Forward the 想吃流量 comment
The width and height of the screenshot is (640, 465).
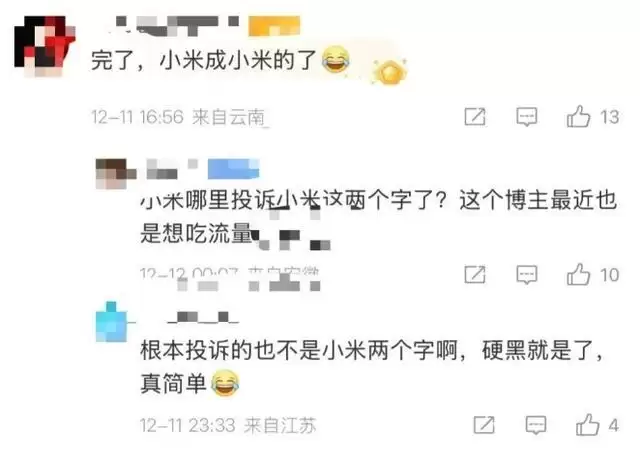coord(475,274)
